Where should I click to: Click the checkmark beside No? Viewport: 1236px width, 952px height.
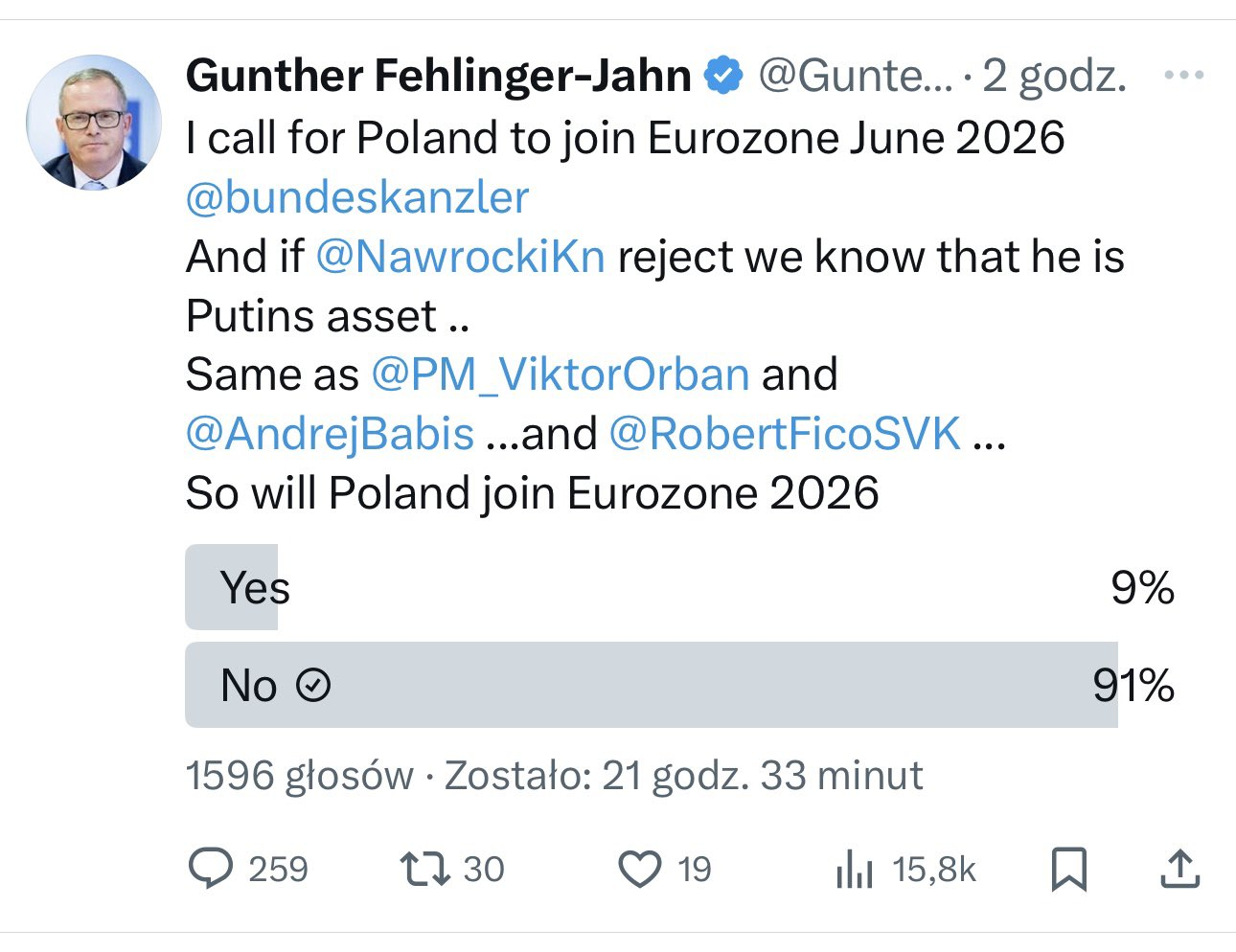(x=313, y=686)
